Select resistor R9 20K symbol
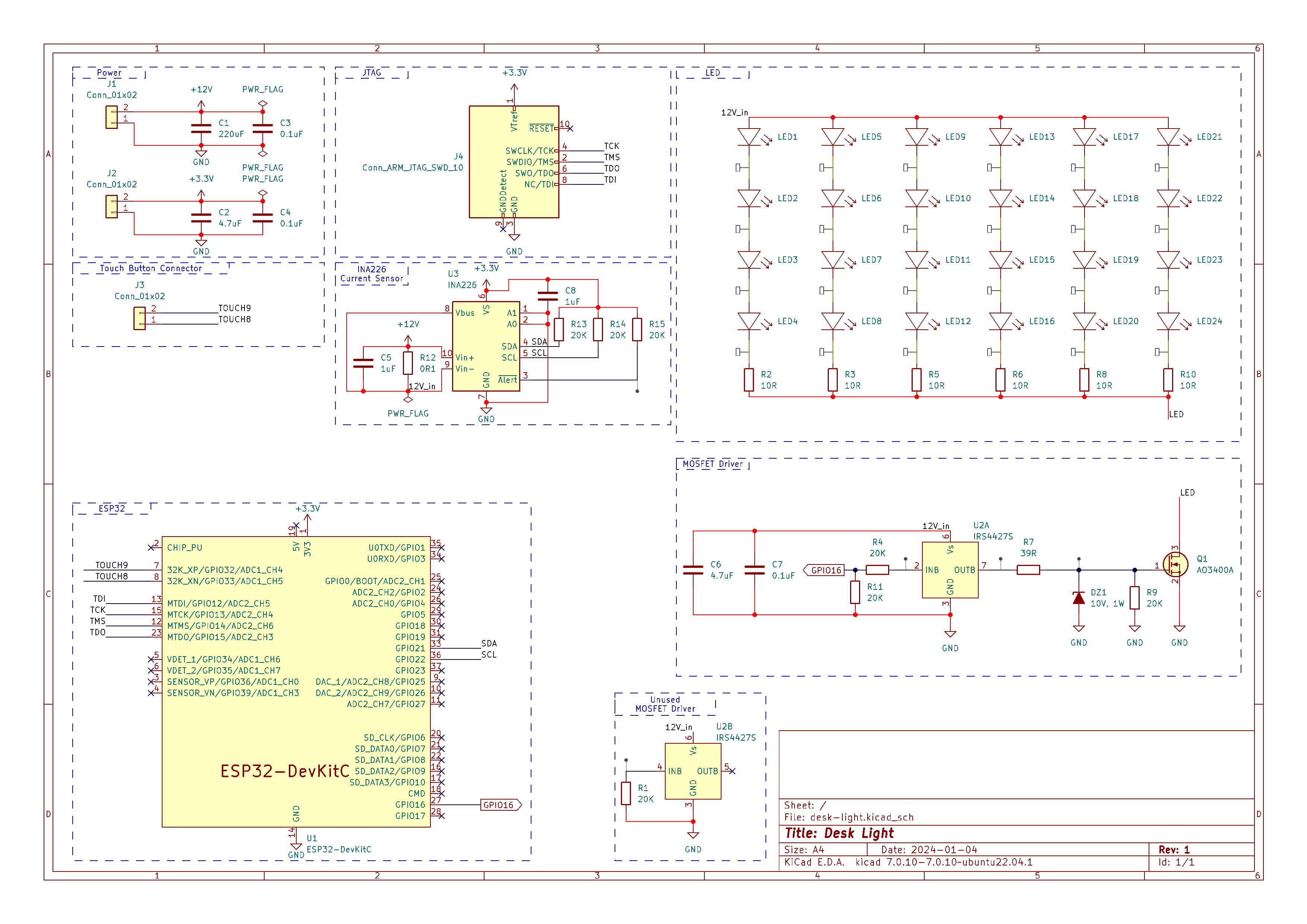 point(1134,597)
